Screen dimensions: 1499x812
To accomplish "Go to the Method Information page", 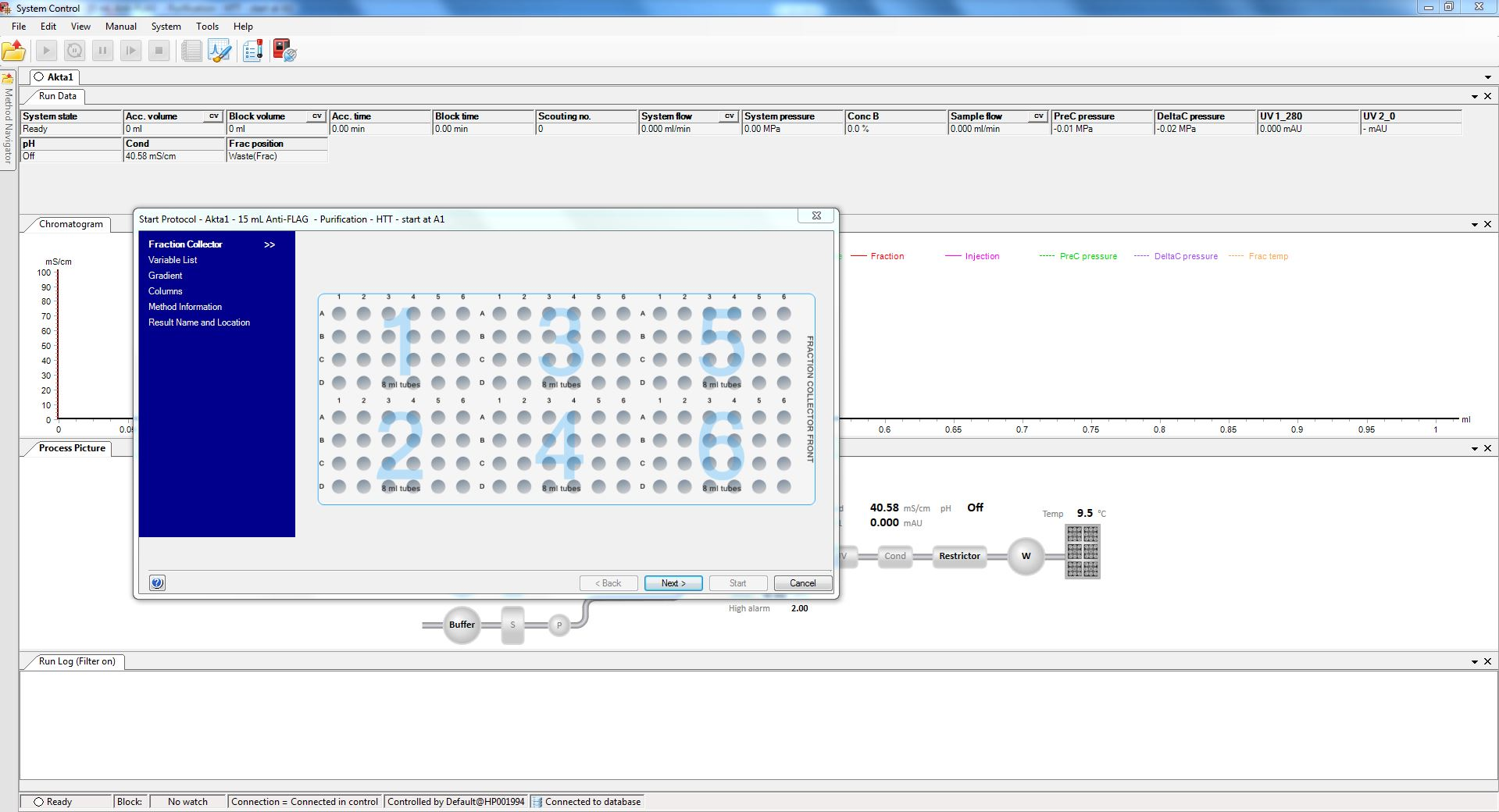I will 185,307.
